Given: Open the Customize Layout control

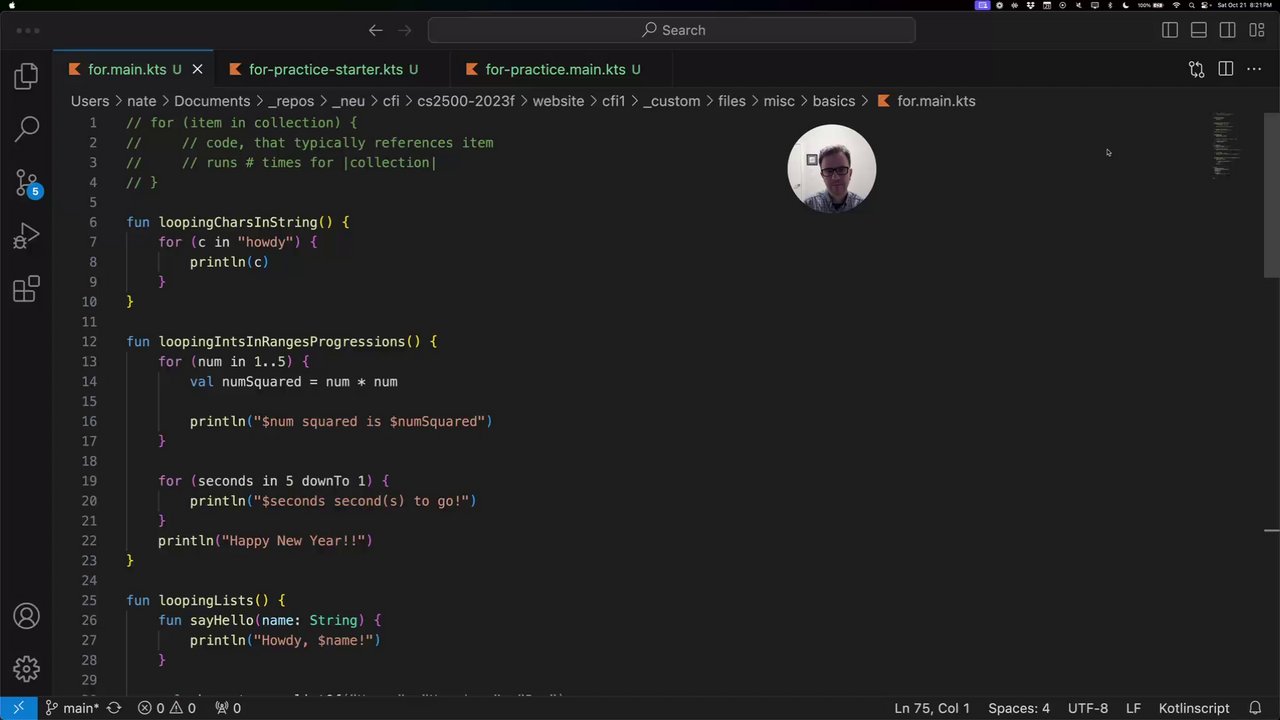Looking at the screenshot, I should coord(1256,30).
